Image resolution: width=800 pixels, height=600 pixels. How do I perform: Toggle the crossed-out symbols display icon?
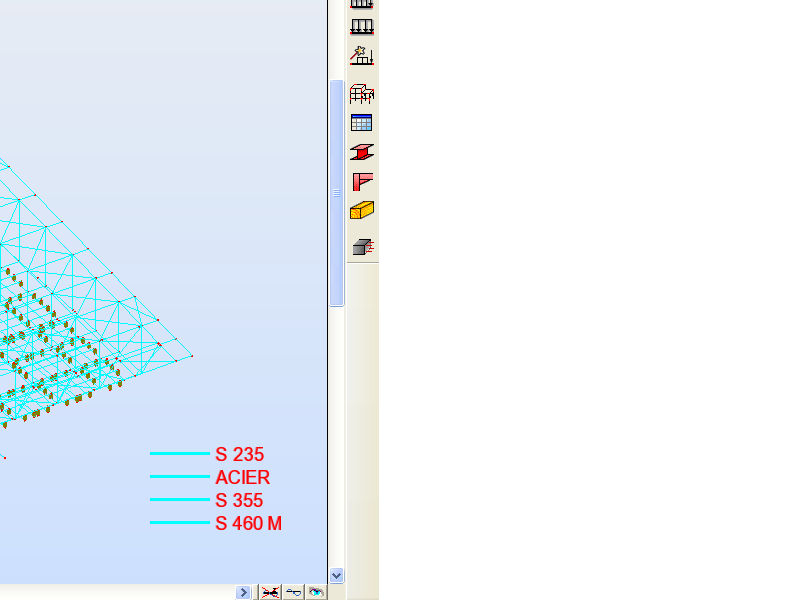[x=270, y=592]
